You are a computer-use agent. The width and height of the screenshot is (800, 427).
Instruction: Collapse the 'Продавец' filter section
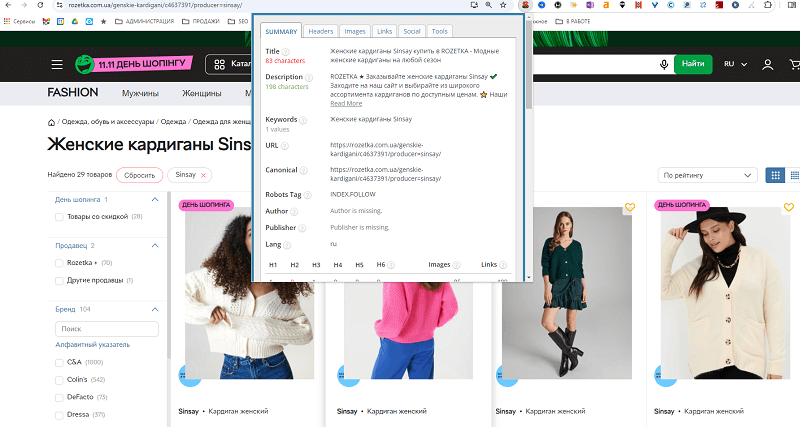(x=155, y=245)
